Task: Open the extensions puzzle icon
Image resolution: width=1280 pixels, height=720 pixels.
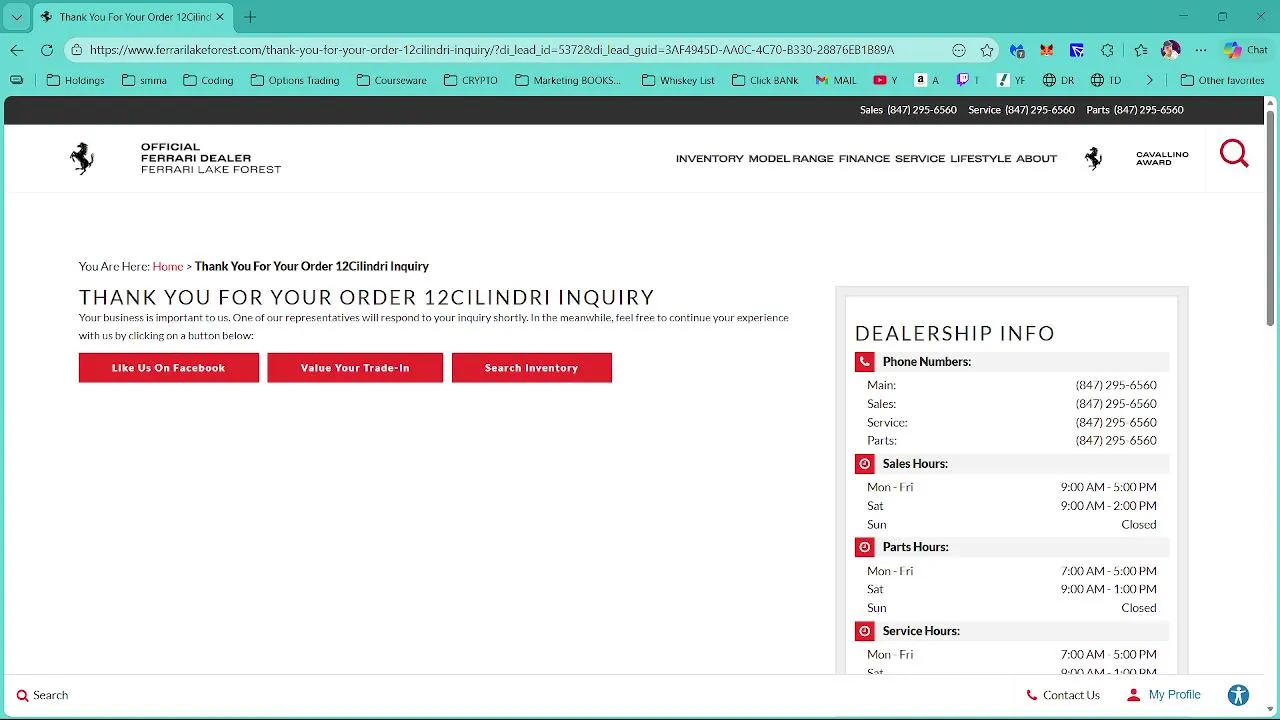Action: 1107,50
